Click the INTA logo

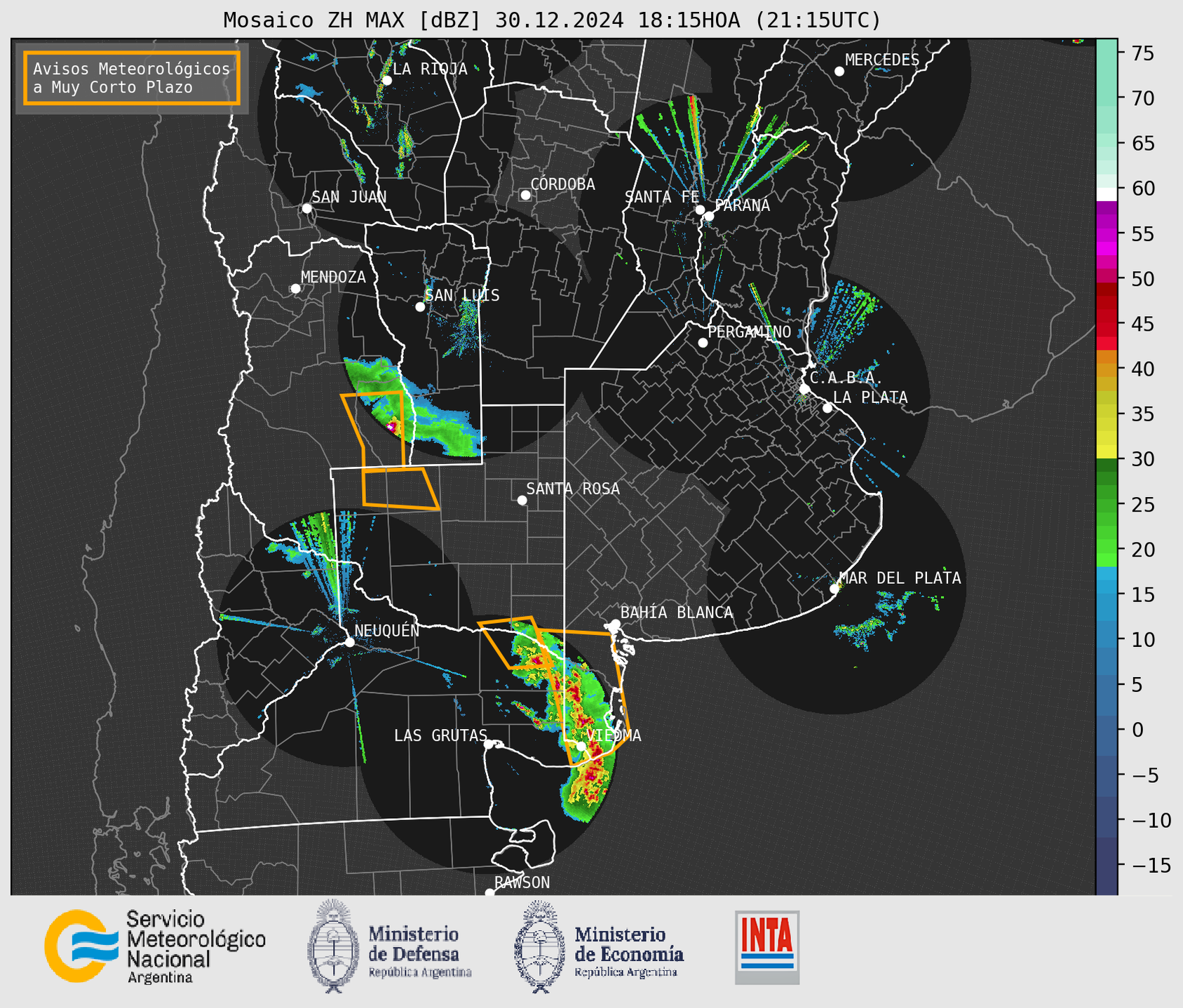(767, 947)
